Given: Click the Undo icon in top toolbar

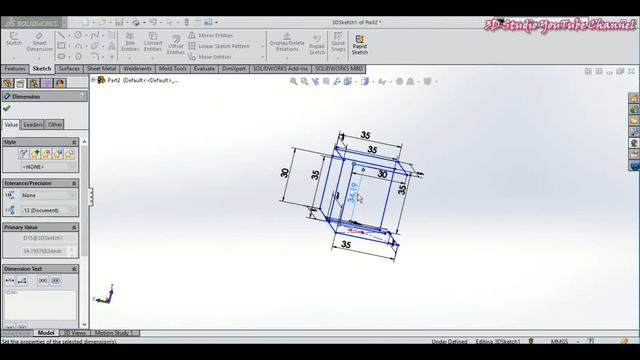Looking at the screenshot, I should 153,22.
